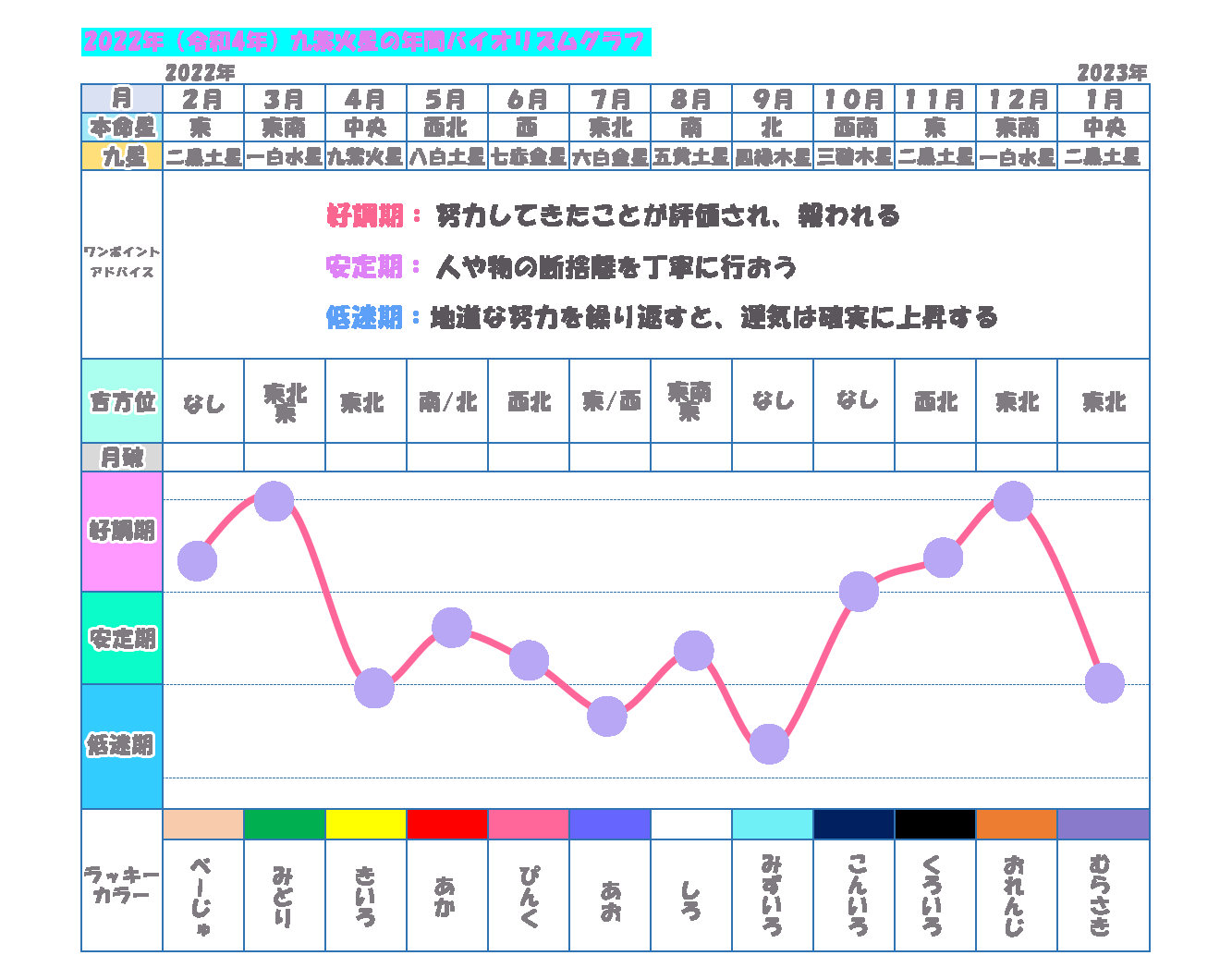Click the green みどり lucky color swatch
This screenshot has width=1232, height=980.
pos(285,824)
